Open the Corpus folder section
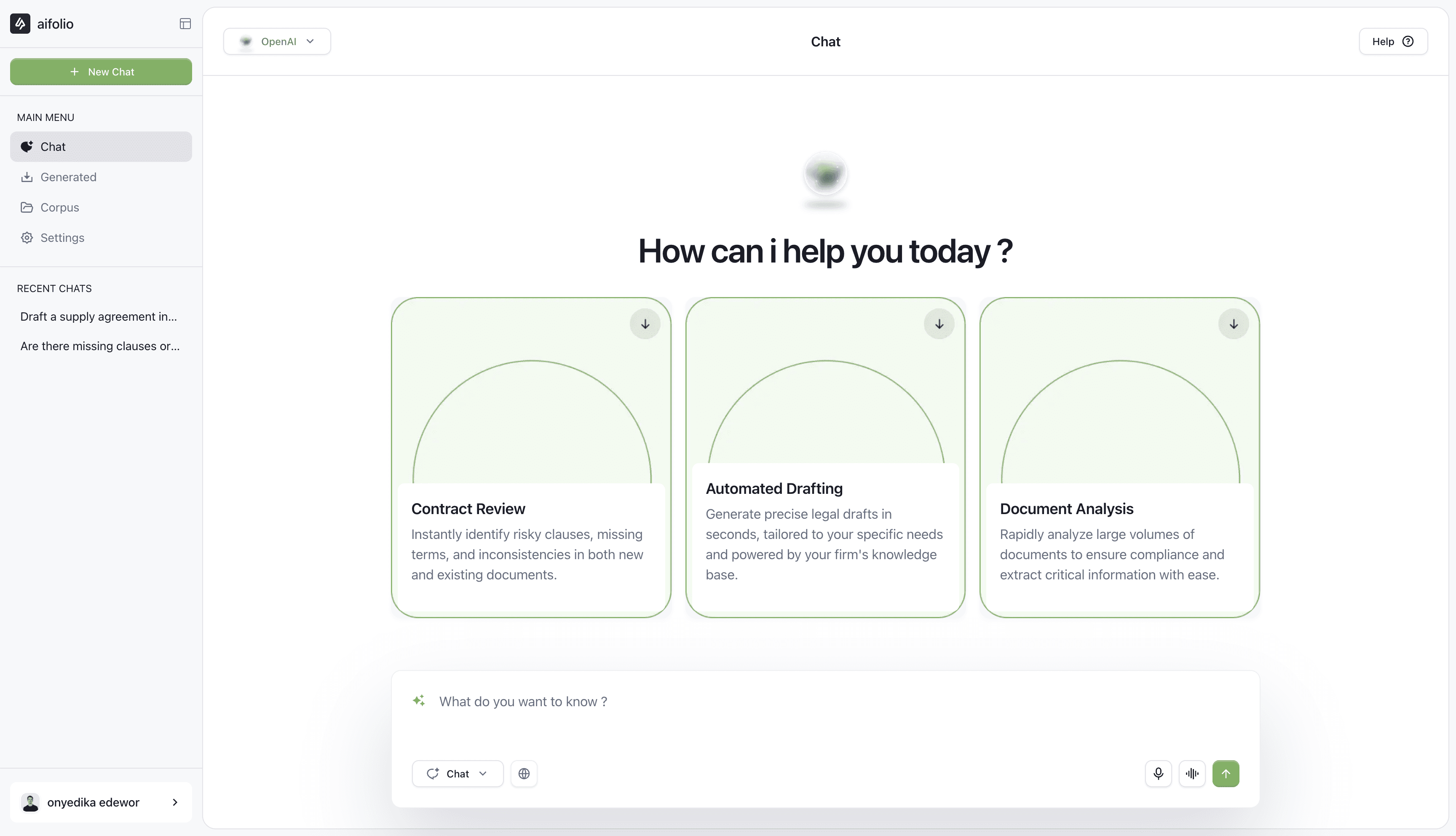This screenshot has height=836, width=1456. 60,207
